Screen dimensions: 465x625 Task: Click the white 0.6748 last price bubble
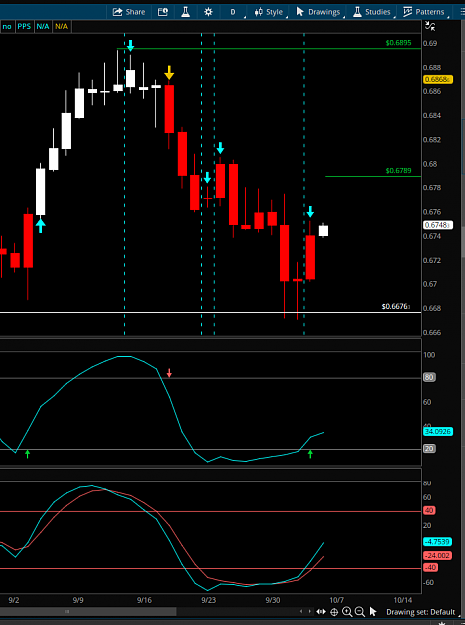437,225
